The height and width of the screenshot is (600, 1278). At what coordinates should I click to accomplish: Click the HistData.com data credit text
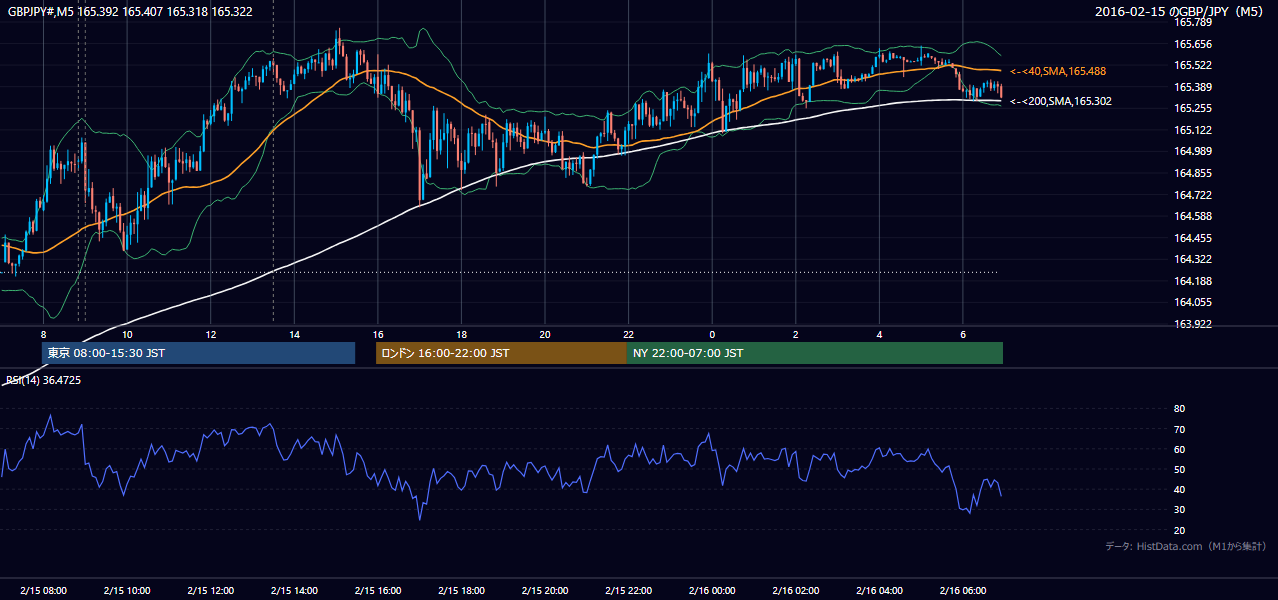(1185, 546)
